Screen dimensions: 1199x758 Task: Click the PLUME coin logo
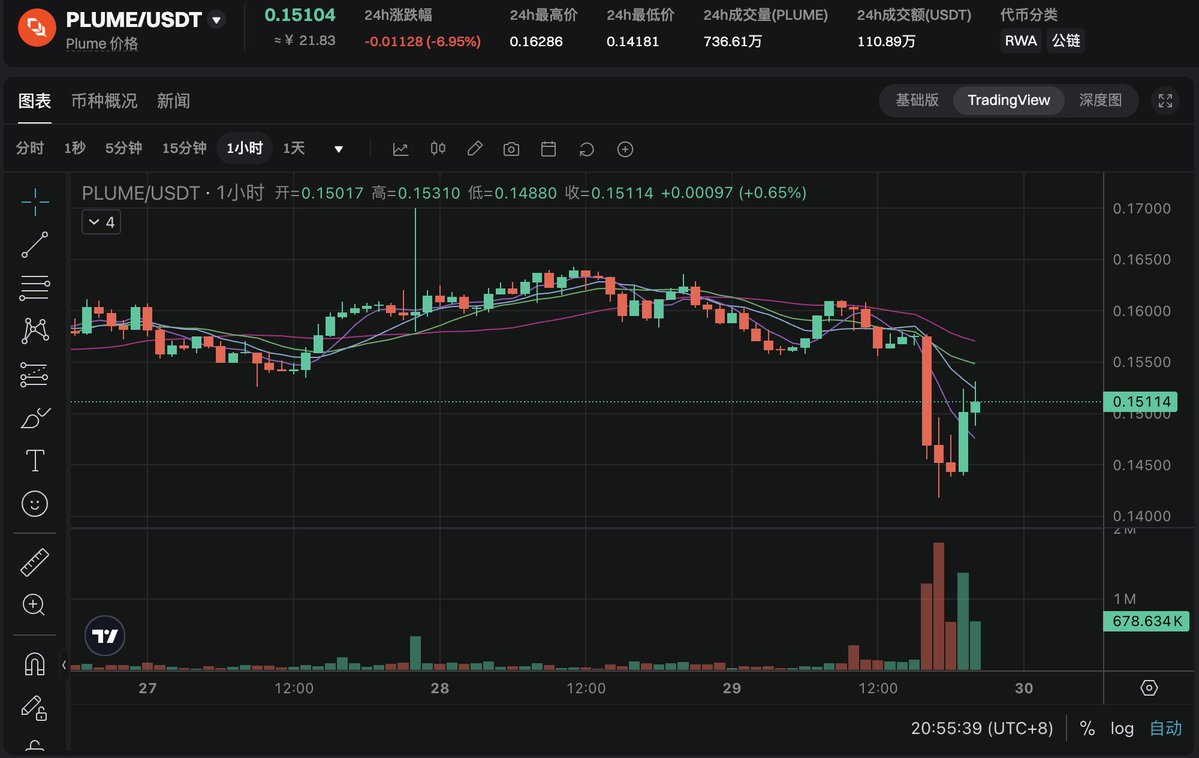37,28
